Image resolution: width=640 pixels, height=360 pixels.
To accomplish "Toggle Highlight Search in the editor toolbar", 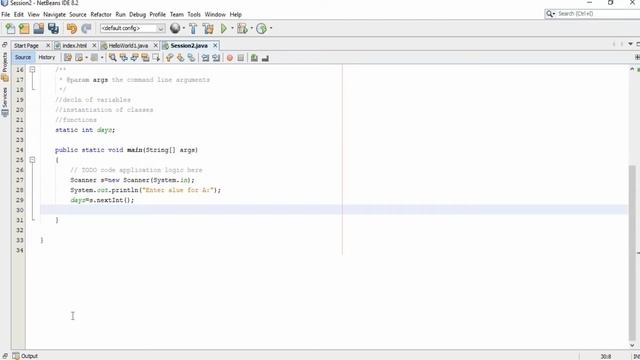I will point(145,58).
